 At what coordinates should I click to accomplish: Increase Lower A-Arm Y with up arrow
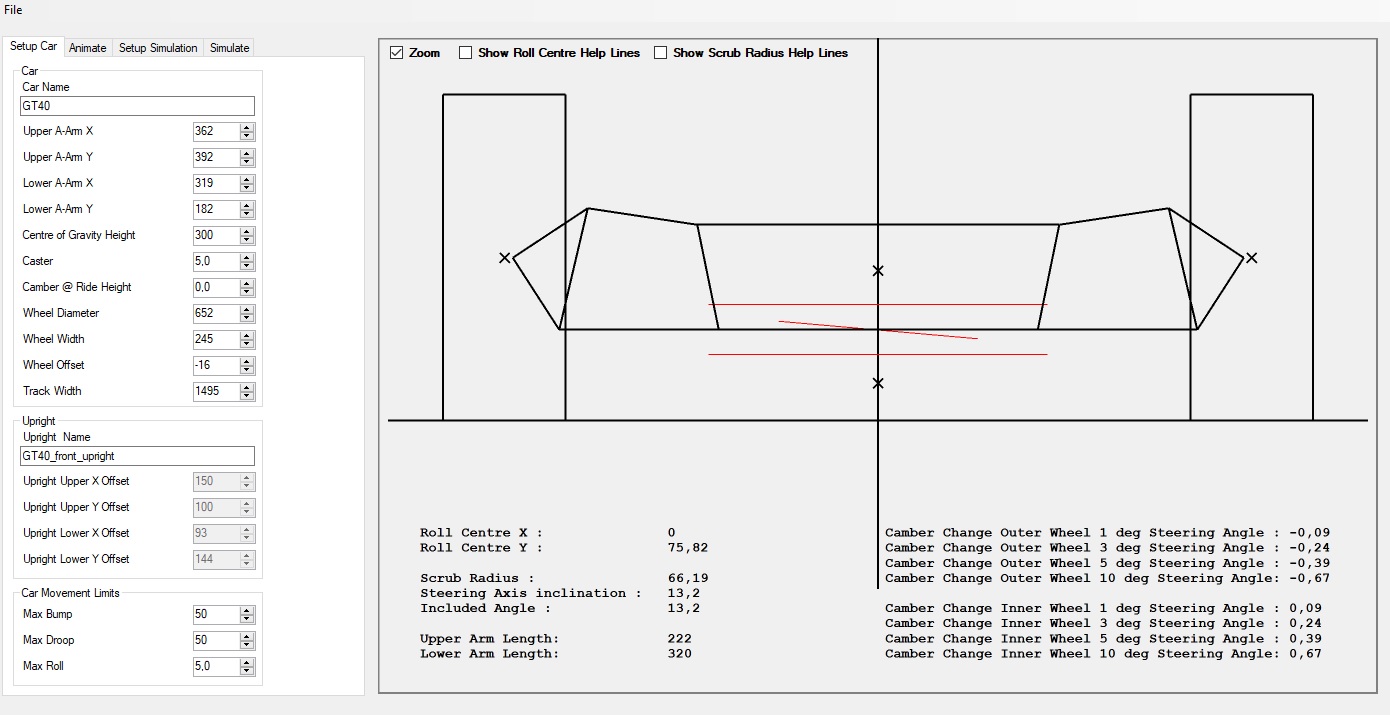(247, 205)
